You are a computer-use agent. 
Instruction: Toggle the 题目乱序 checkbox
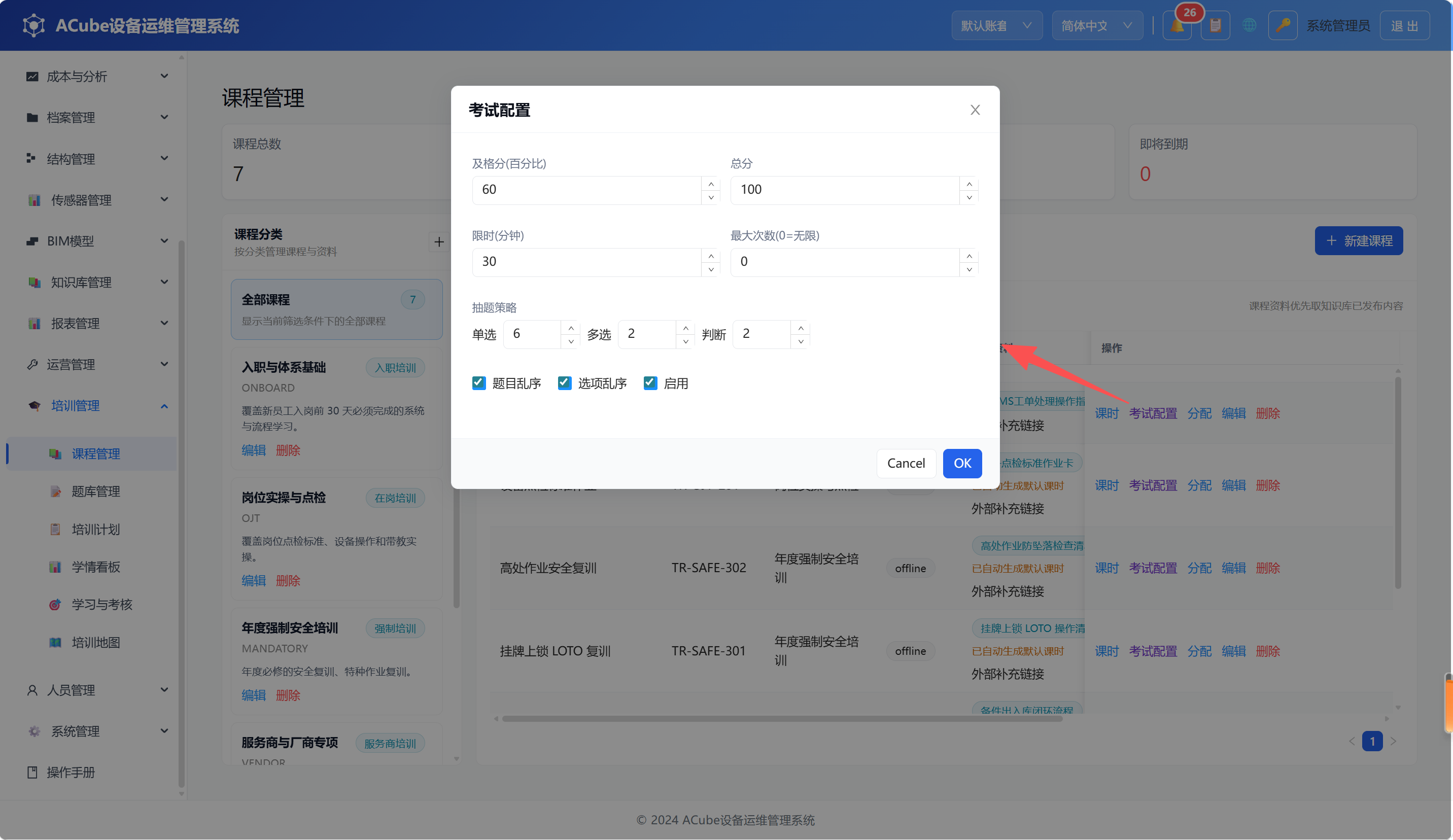tap(478, 383)
